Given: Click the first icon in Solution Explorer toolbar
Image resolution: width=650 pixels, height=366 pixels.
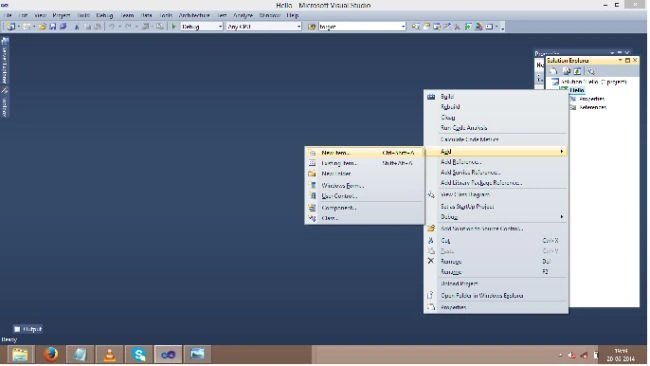Looking at the screenshot, I should pyautogui.click(x=554, y=71).
